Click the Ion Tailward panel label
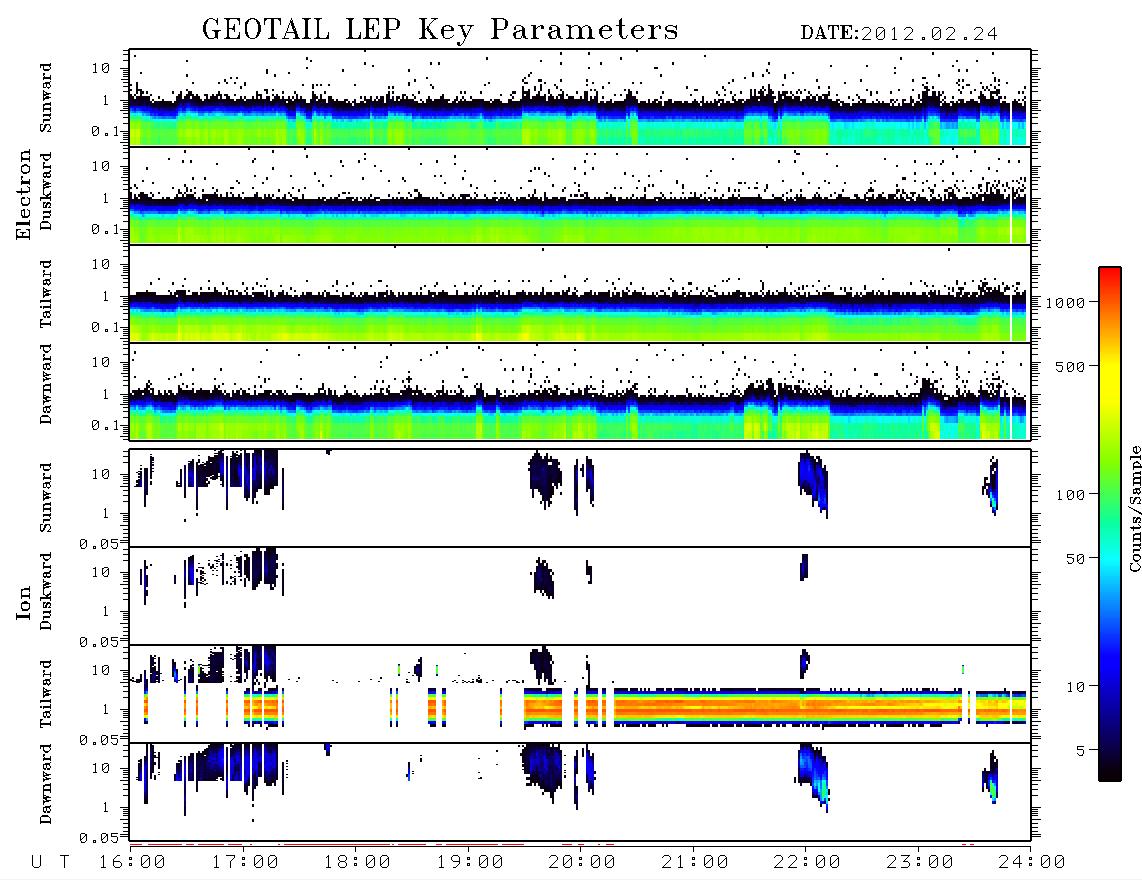The image size is (1142, 880). coord(46,694)
